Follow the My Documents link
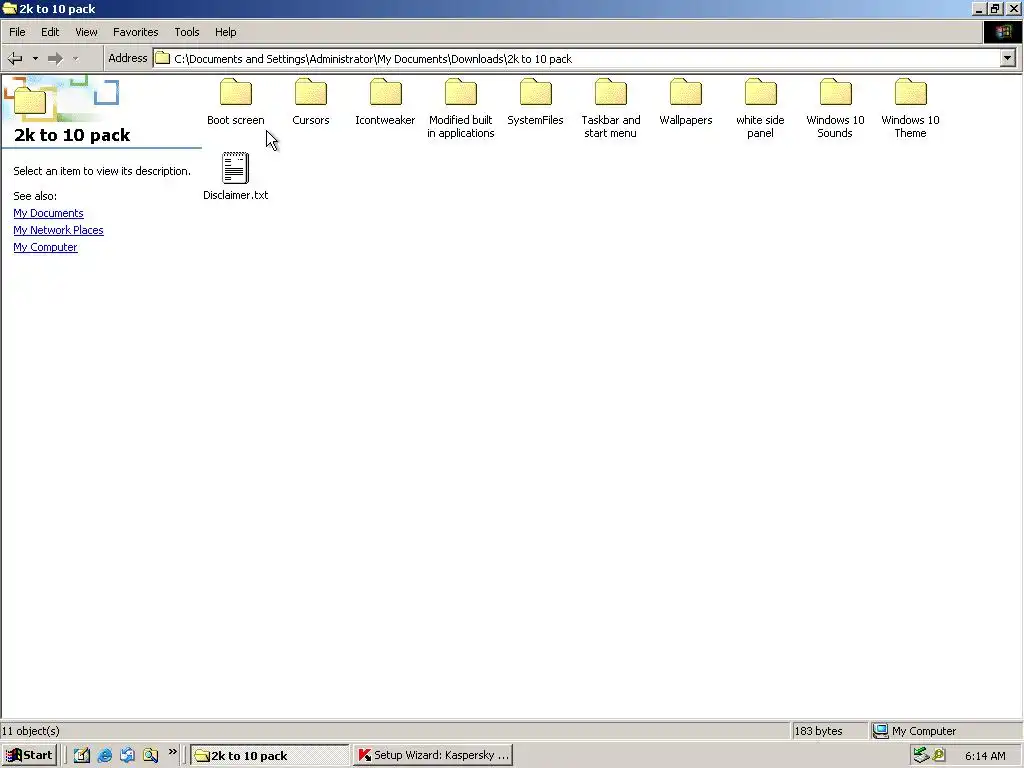The height and width of the screenshot is (768, 1024). pyautogui.click(x=48, y=213)
